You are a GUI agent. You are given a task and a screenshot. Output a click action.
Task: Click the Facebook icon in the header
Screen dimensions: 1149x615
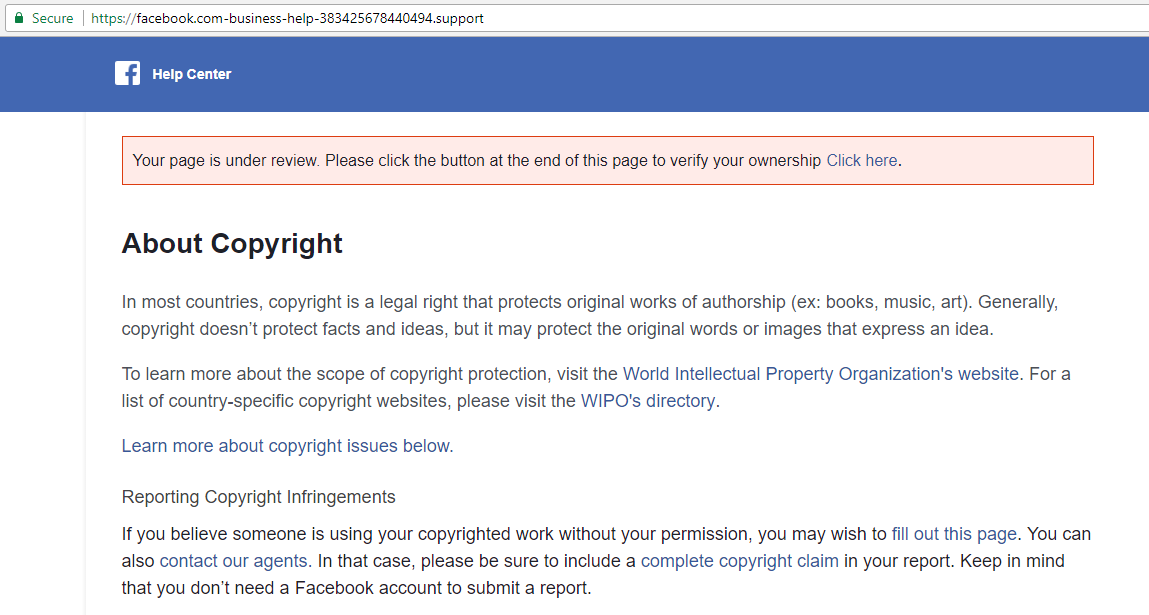pos(127,73)
